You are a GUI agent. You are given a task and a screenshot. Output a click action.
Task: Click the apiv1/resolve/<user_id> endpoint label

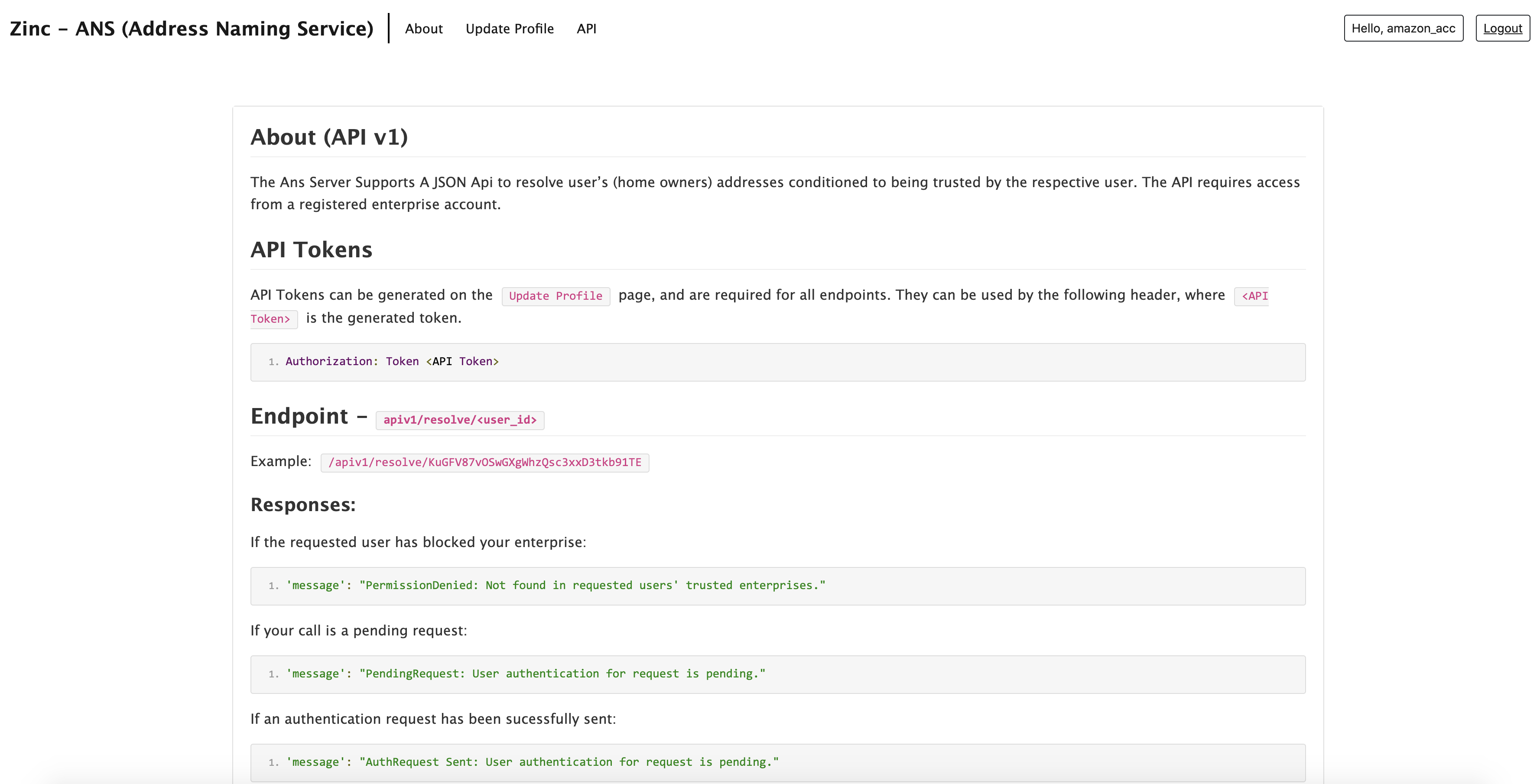click(460, 420)
